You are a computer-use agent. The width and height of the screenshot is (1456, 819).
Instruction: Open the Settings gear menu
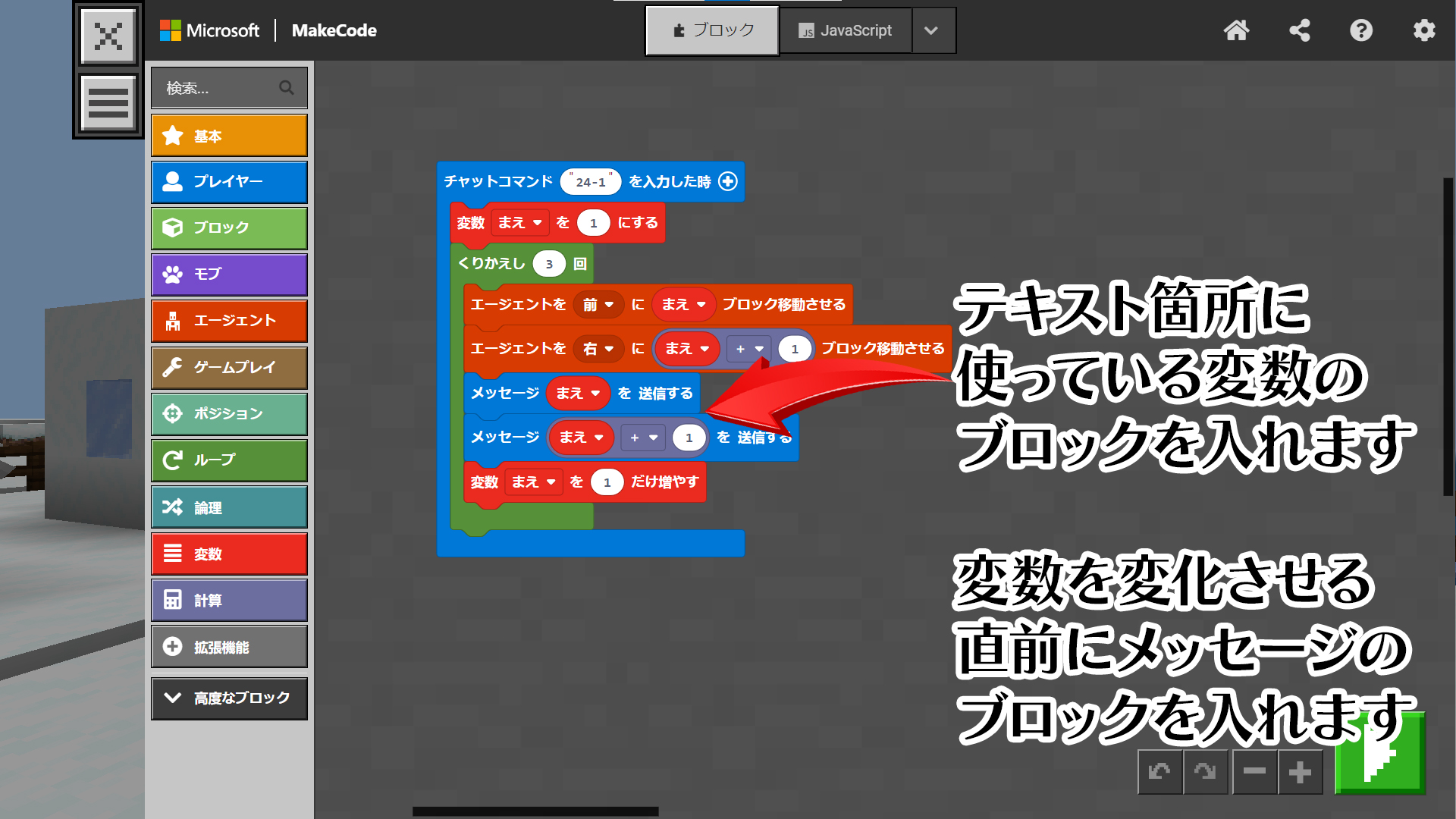1424,30
